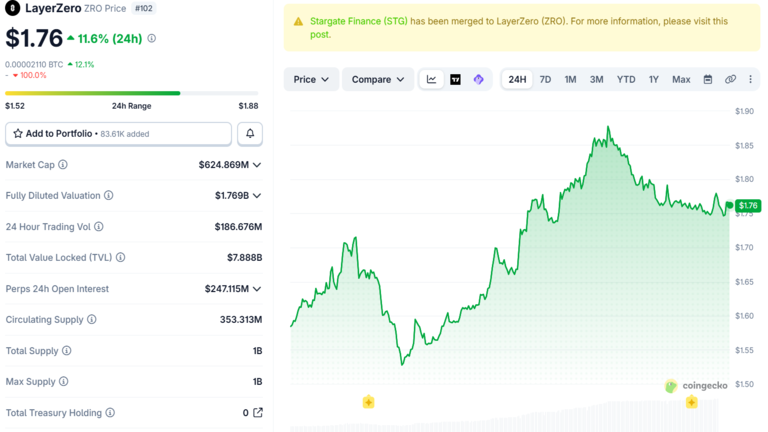Select the YTD timeframe tab
Screen dimensions: 768x432
pyautogui.click(x=626, y=79)
